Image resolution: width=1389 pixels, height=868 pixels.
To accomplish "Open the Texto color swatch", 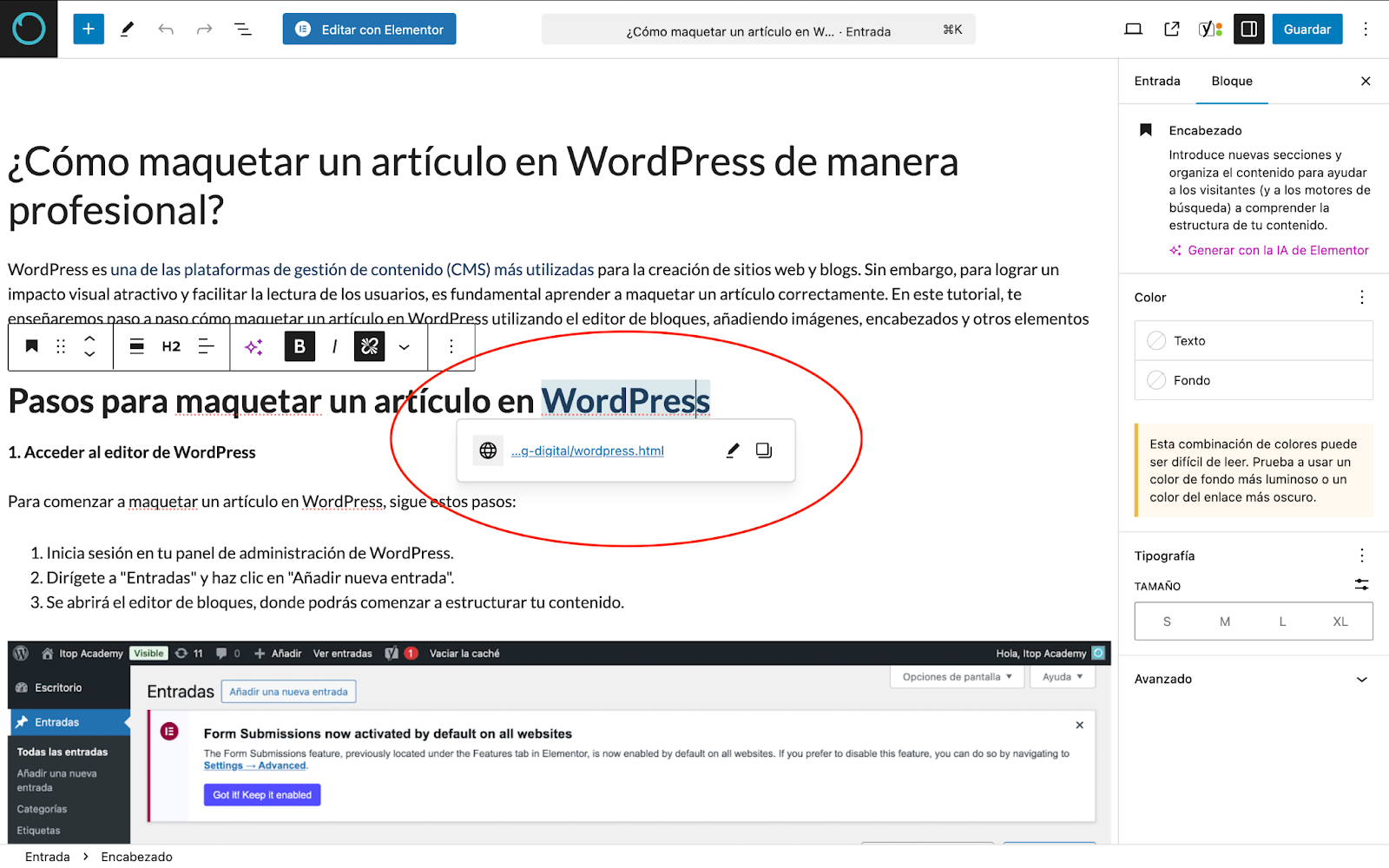I will [1254, 340].
